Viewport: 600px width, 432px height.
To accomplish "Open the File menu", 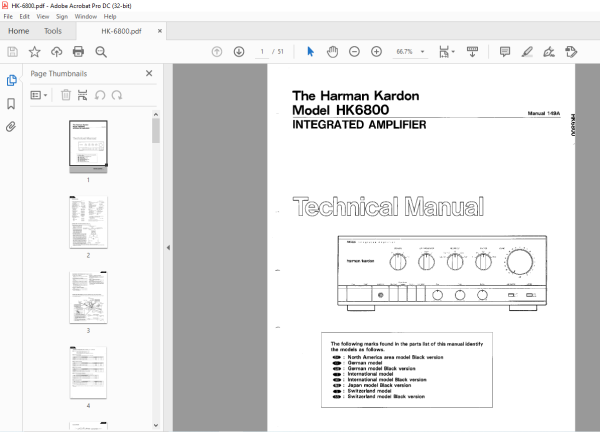I will pos(8,16).
